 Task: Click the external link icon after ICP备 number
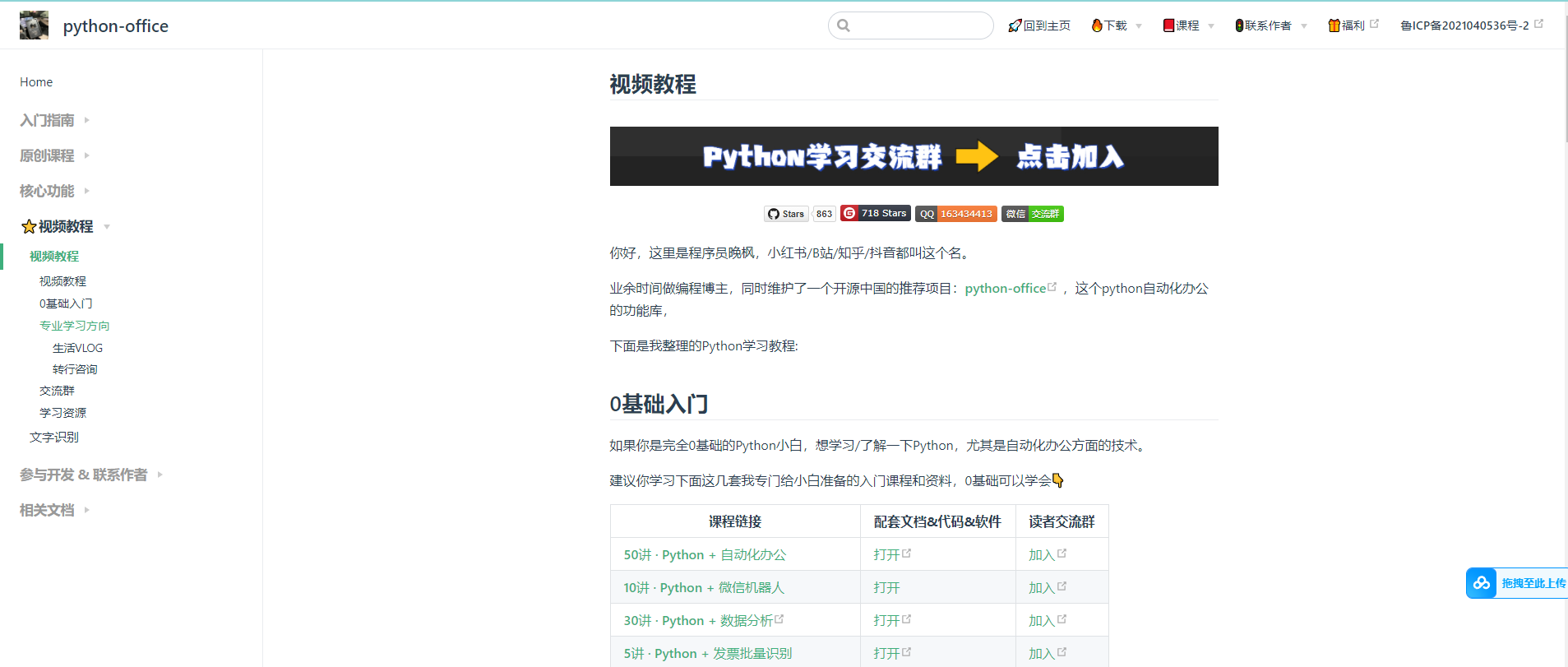coord(1538,24)
